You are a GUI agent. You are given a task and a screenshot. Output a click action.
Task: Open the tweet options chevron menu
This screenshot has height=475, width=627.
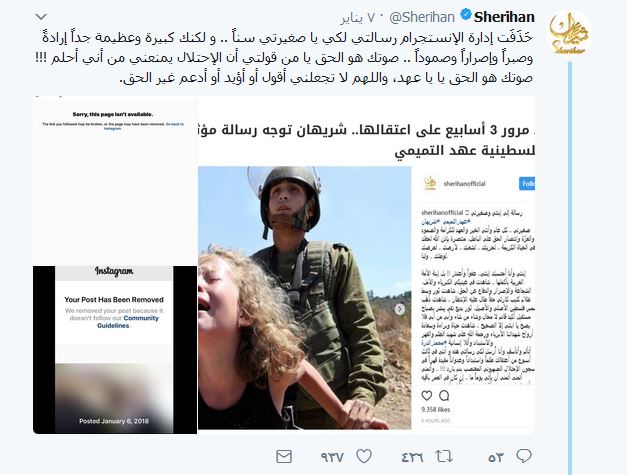pos(41,17)
